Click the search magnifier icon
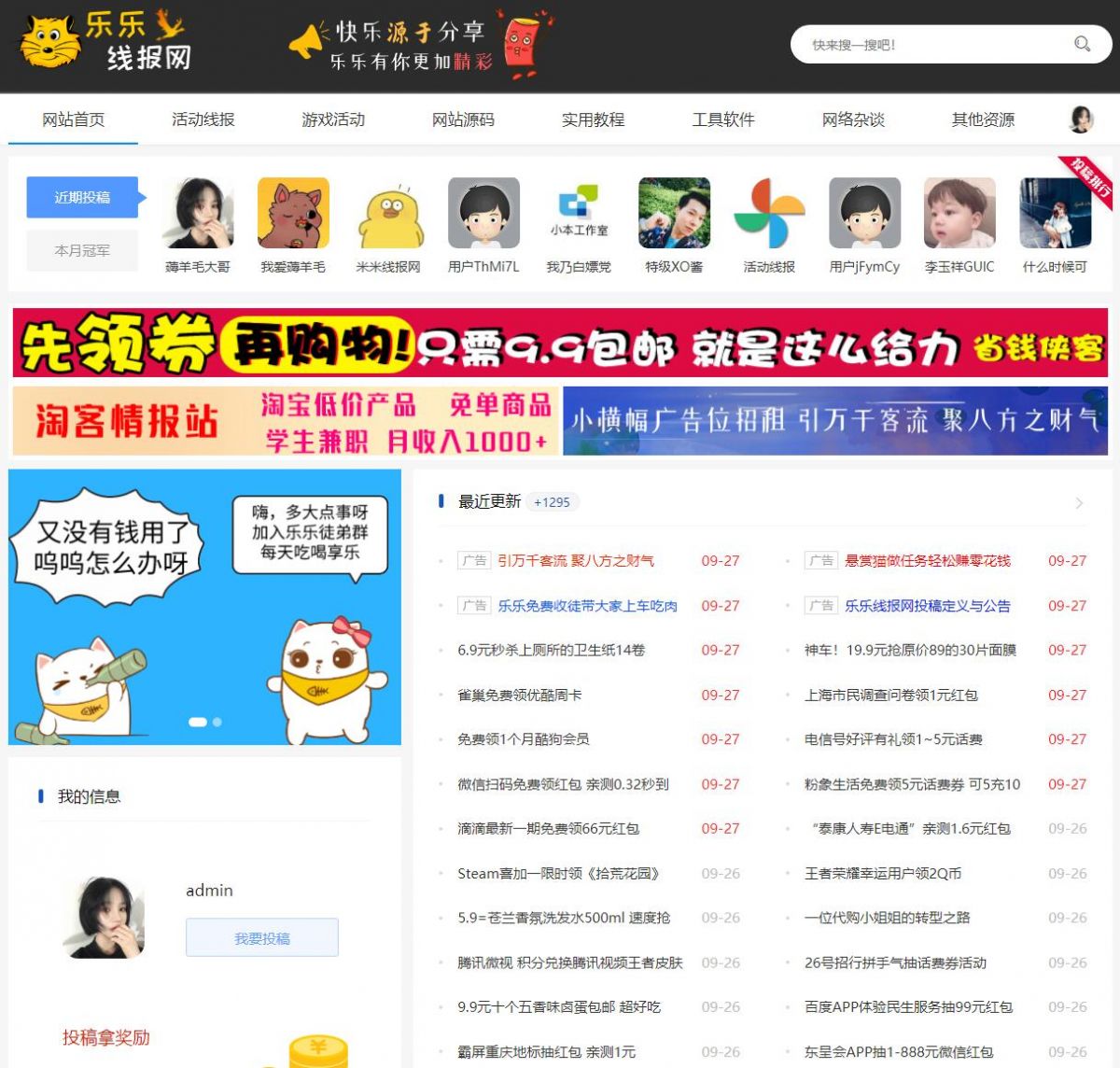The height and width of the screenshot is (1068, 1120). coord(1082,44)
